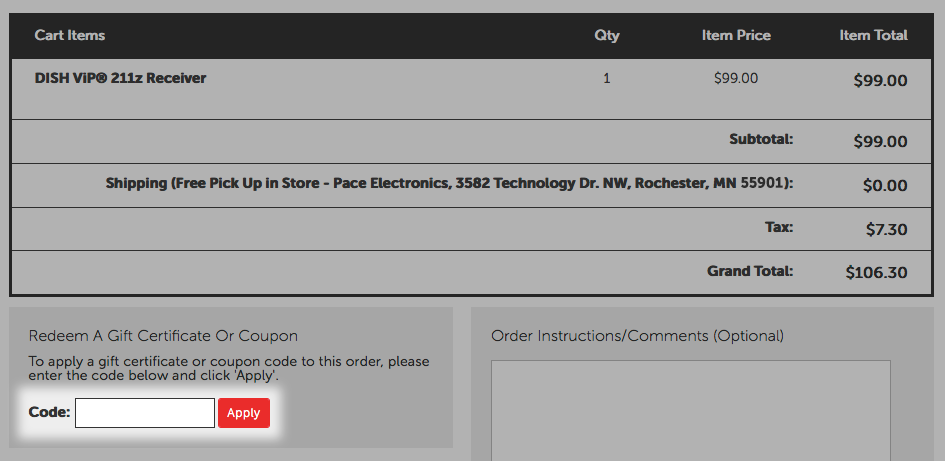
Task: Click the red Apply button
Action: (243, 413)
